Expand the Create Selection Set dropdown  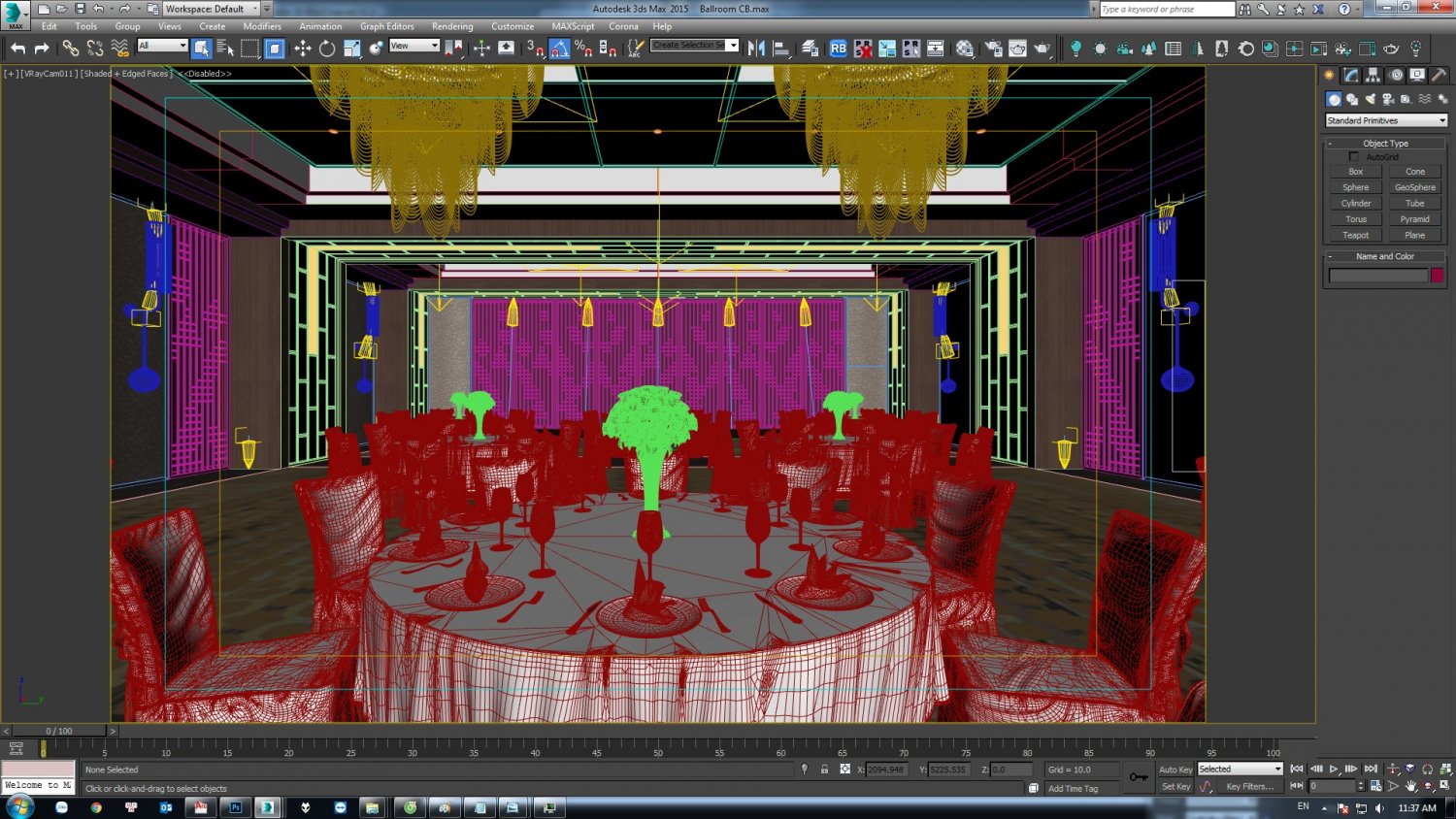(x=735, y=44)
